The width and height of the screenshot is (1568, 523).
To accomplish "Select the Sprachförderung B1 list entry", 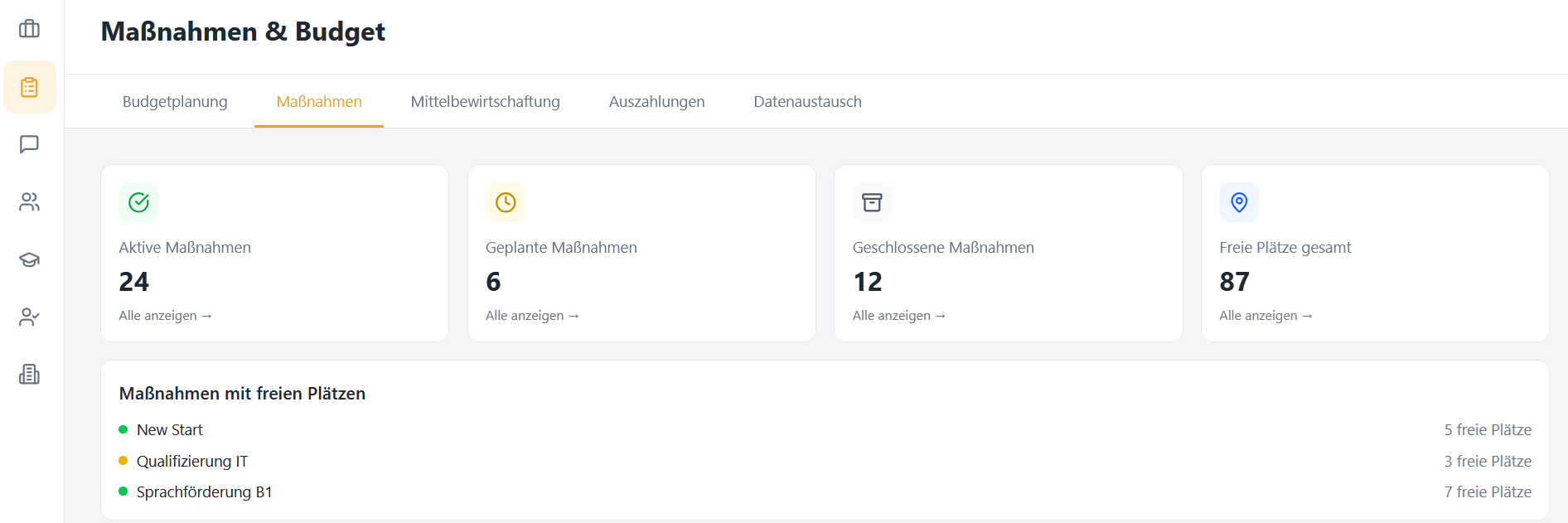I will tap(204, 492).
